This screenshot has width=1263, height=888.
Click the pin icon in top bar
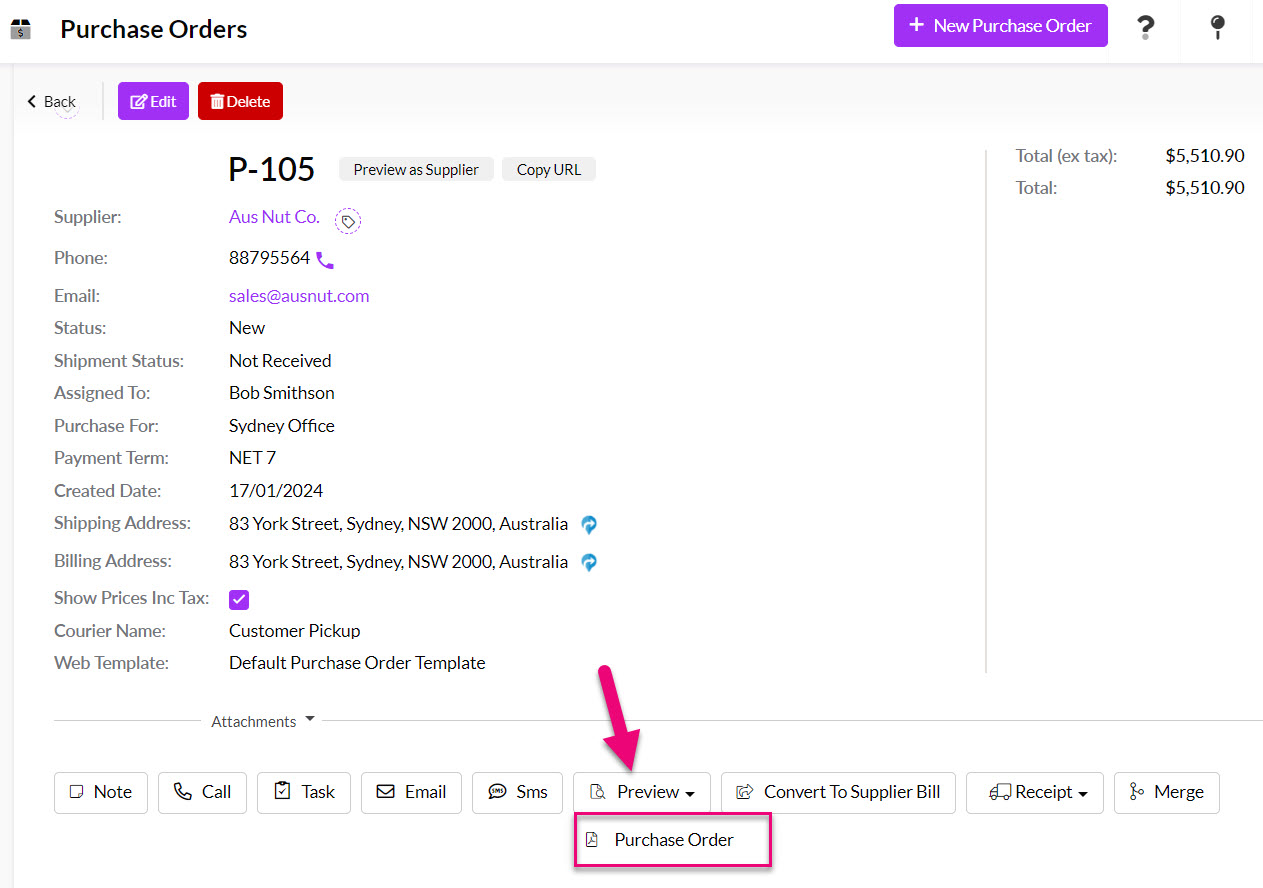coord(1217,27)
